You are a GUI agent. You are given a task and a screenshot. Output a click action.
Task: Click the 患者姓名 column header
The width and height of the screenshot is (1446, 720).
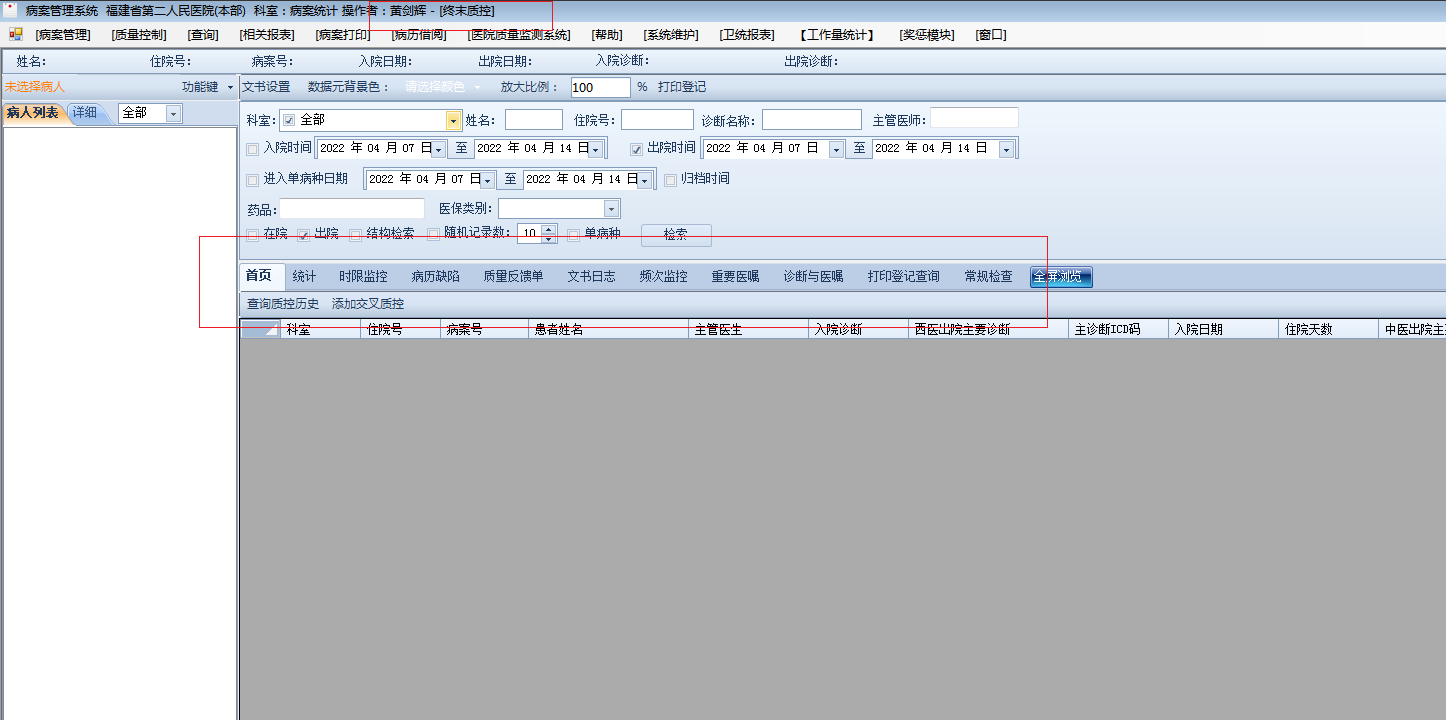click(x=609, y=329)
